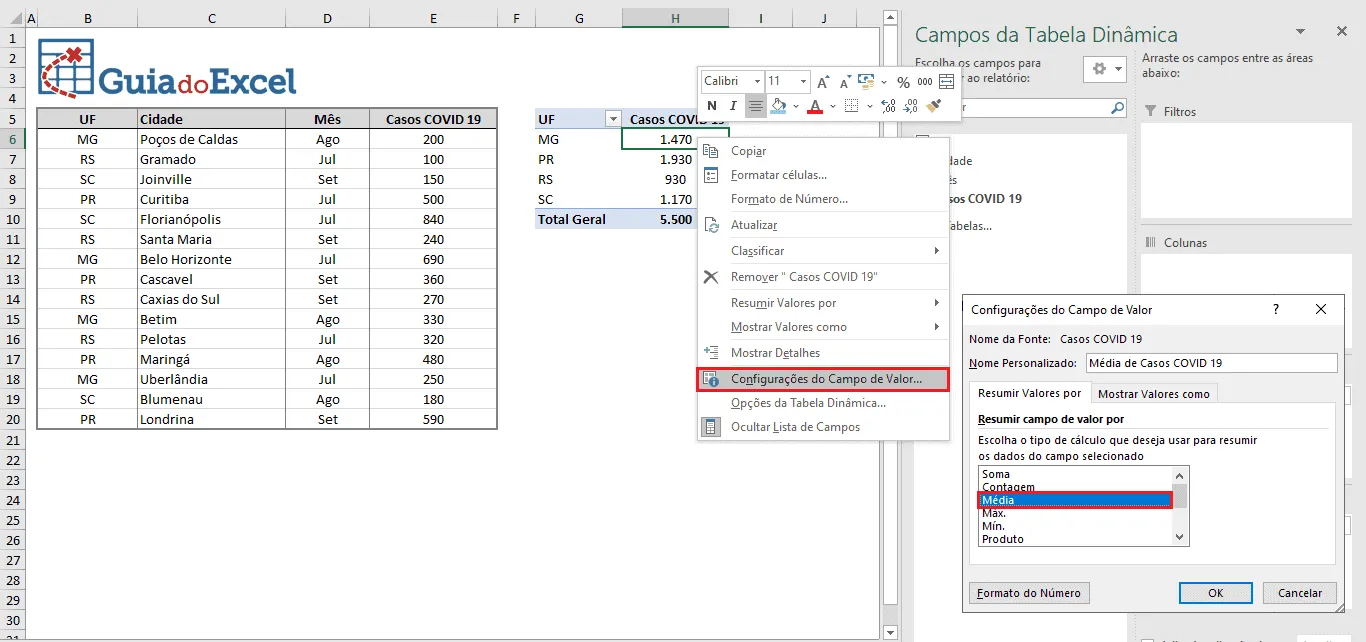Viewport: 1366px width, 642px height.
Task: Click the search magnifier in field list
Action: tap(1118, 107)
